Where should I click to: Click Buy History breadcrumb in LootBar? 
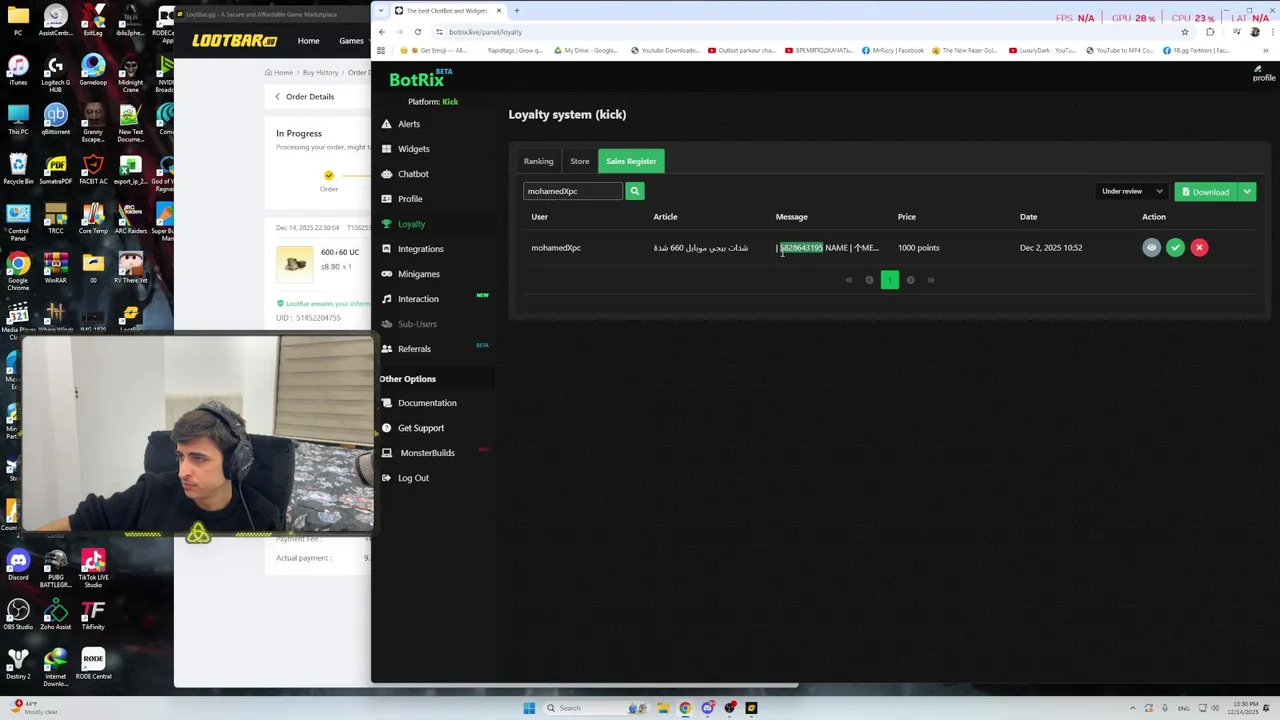[x=321, y=72]
